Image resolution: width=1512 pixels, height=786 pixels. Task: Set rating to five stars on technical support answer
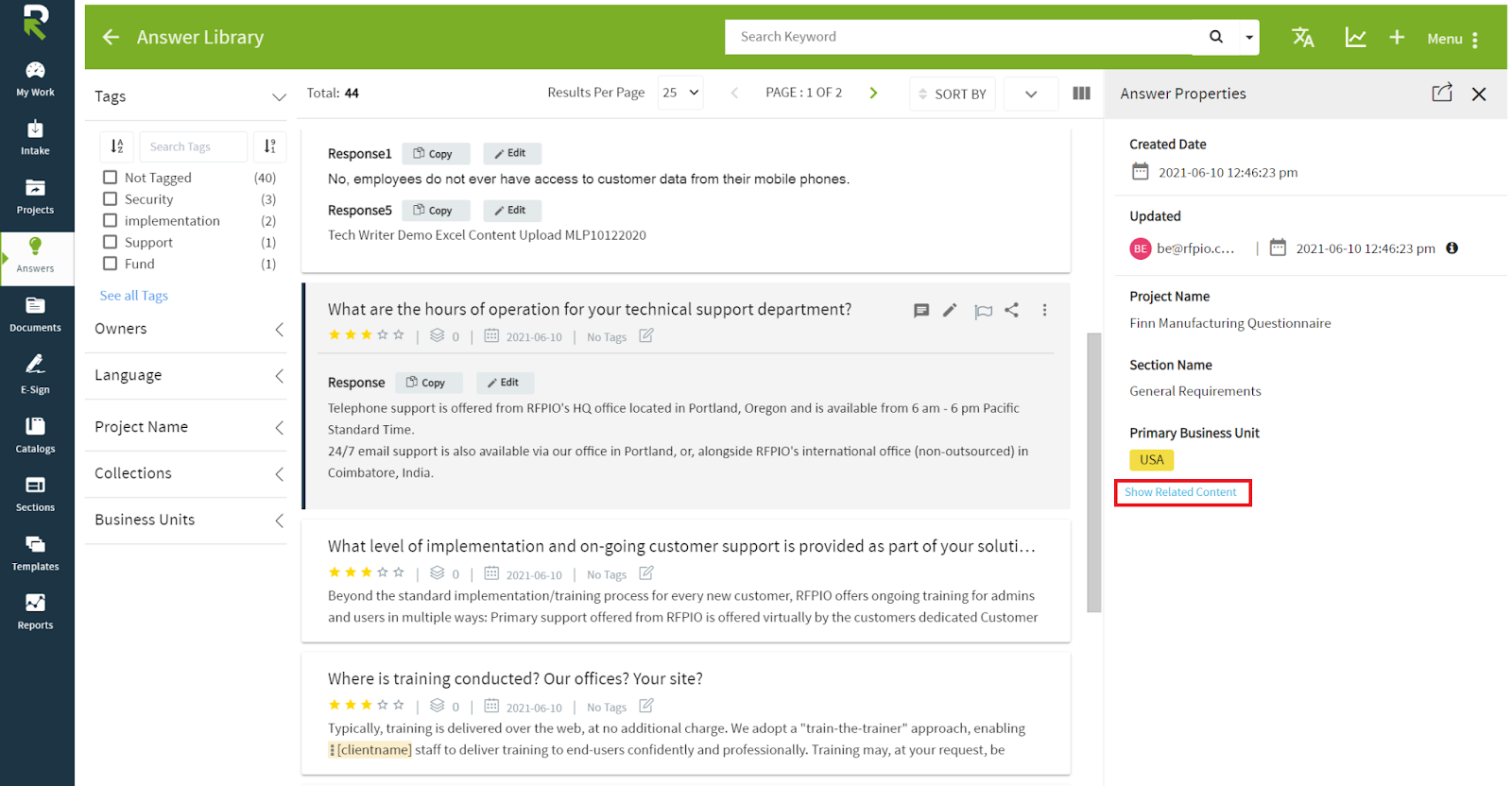click(399, 335)
